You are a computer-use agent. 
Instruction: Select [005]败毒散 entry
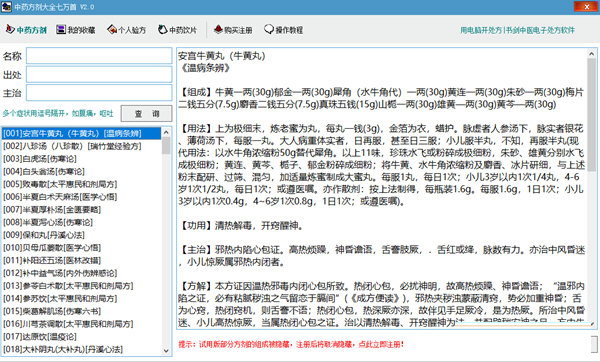(x=81, y=184)
